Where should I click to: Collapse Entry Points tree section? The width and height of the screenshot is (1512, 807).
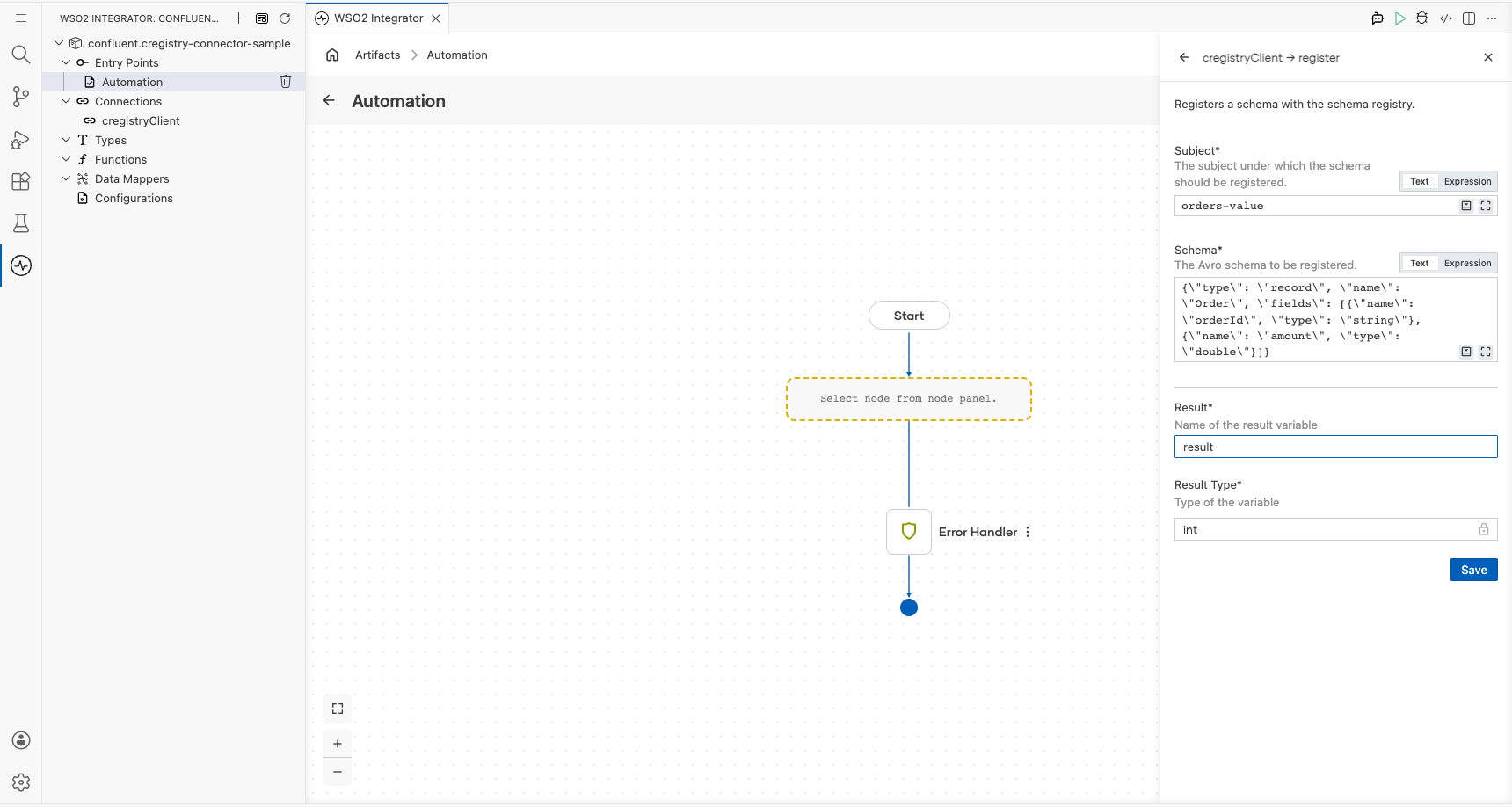(66, 62)
